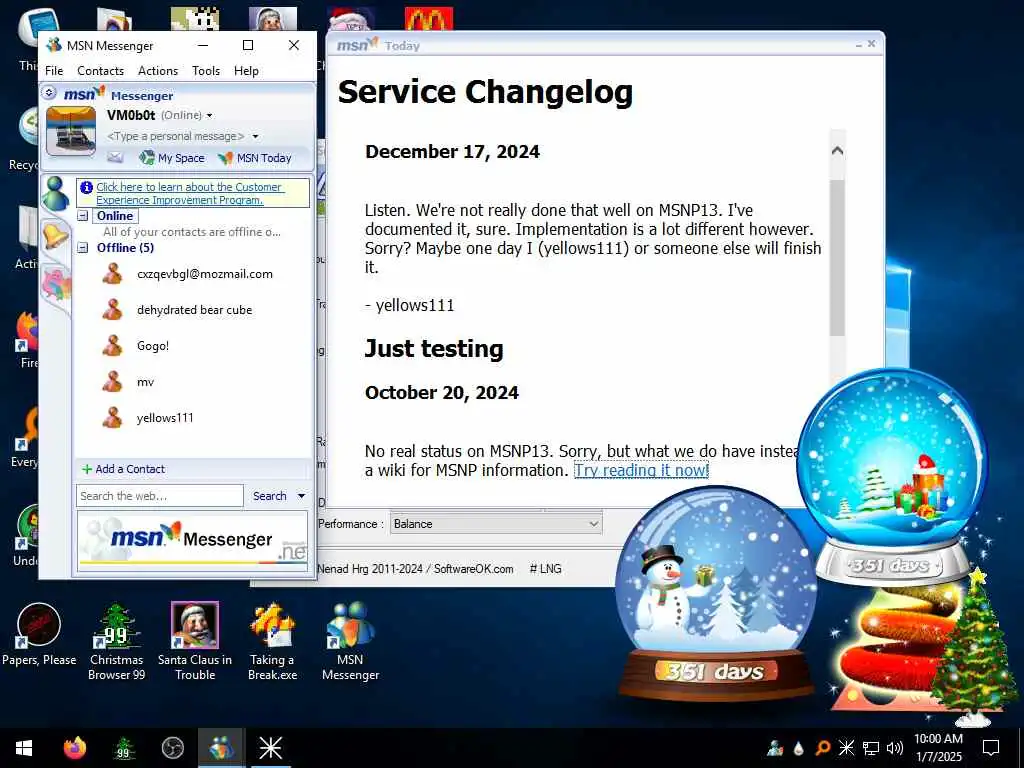Select the Christmas Browser 99 desktop icon
1024x768 pixels.
click(x=116, y=641)
